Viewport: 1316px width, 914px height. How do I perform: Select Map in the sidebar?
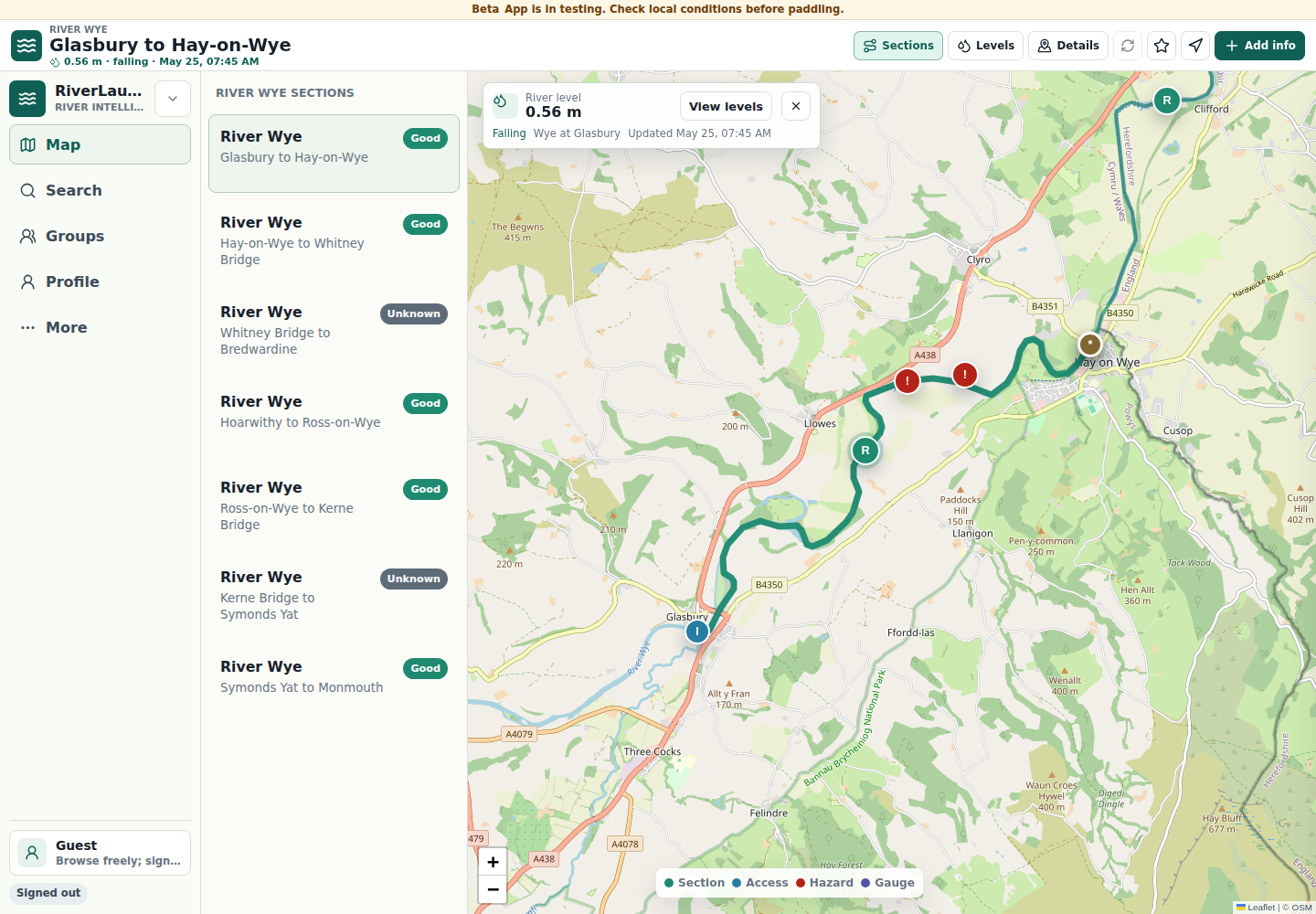(x=100, y=144)
